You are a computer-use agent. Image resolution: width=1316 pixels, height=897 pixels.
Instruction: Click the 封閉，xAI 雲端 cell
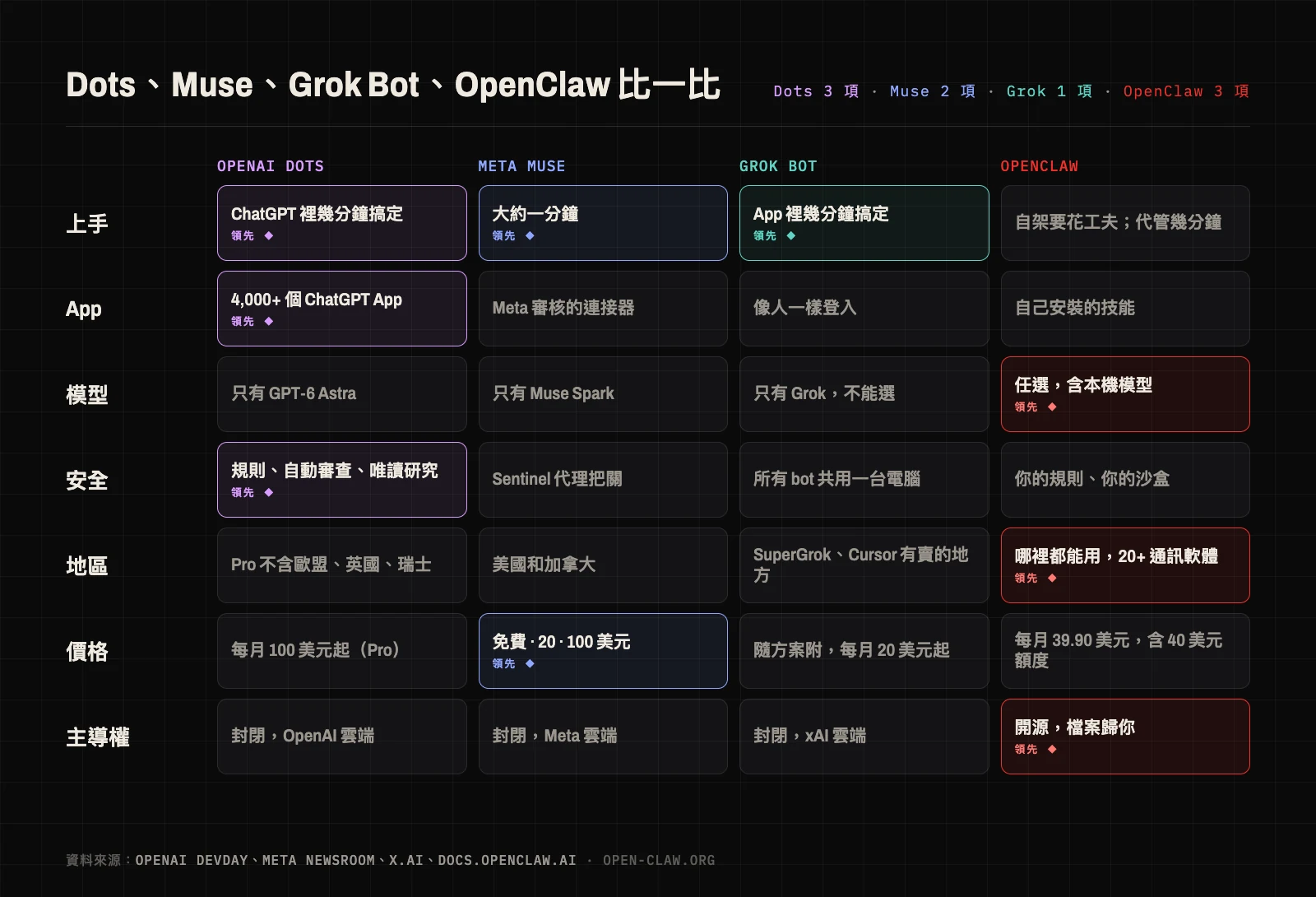[864, 737]
